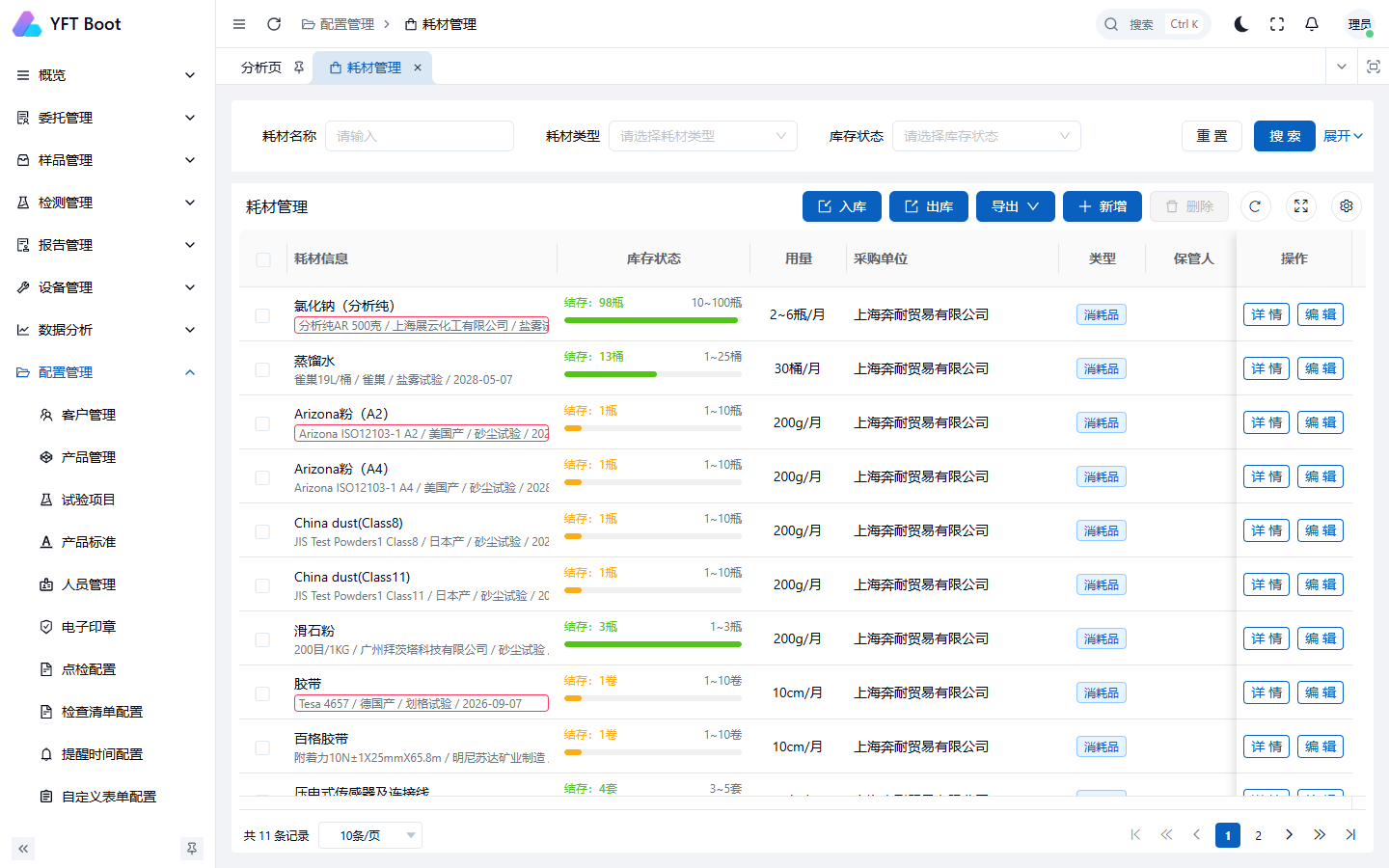
Task: Expand the table to fullscreen
Action: [1301, 206]
